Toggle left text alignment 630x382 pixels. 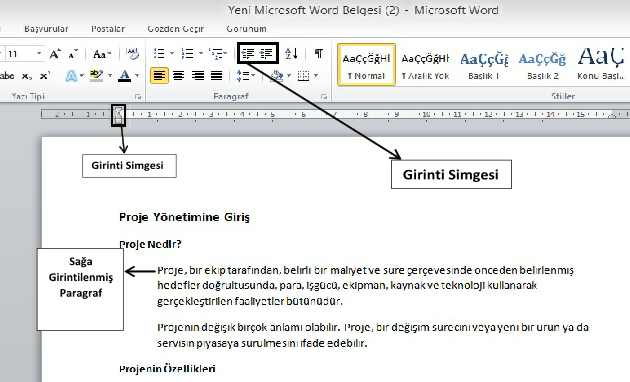click(160, 75)
